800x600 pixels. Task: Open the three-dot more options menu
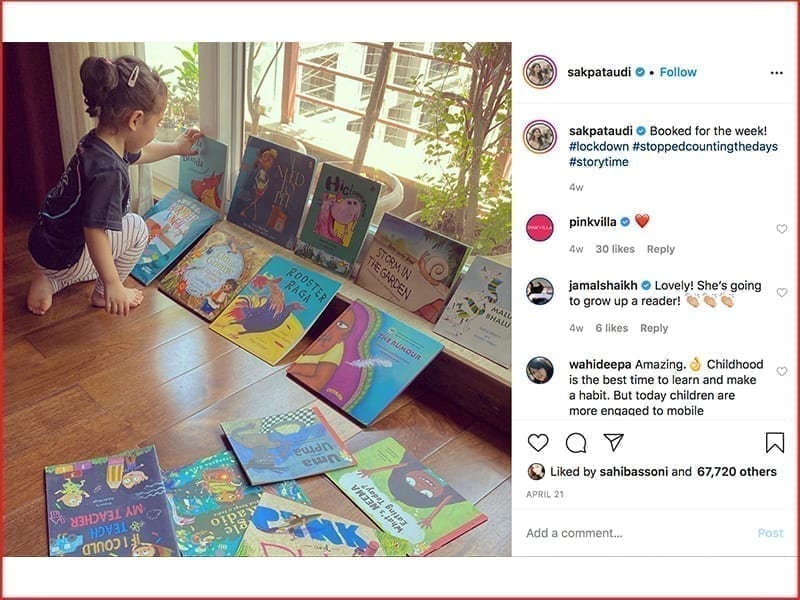(777, 73)
